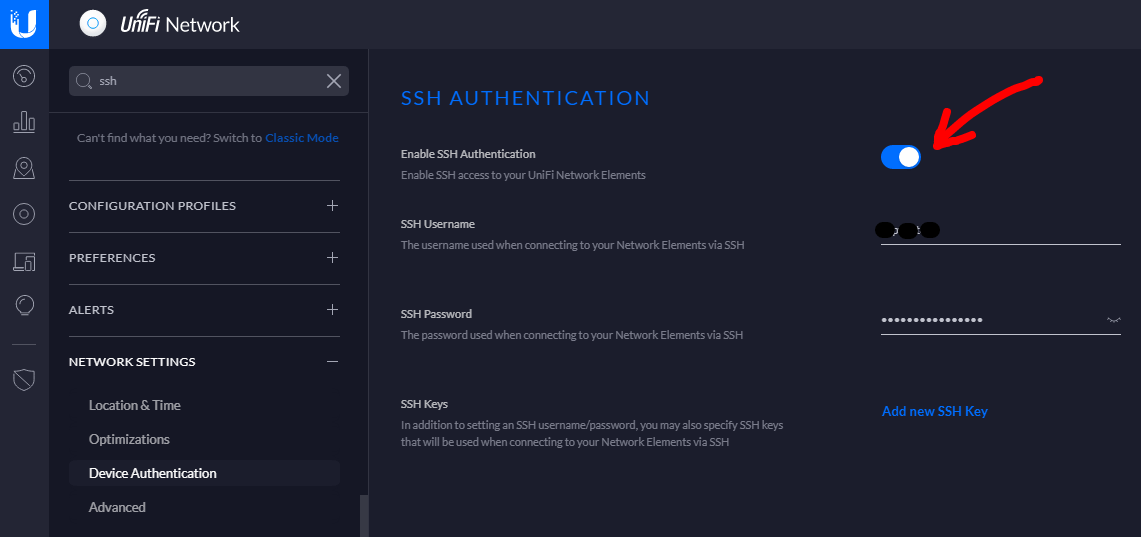
Task: Expand the Preferences section
Action: click(x=332, y=258)
